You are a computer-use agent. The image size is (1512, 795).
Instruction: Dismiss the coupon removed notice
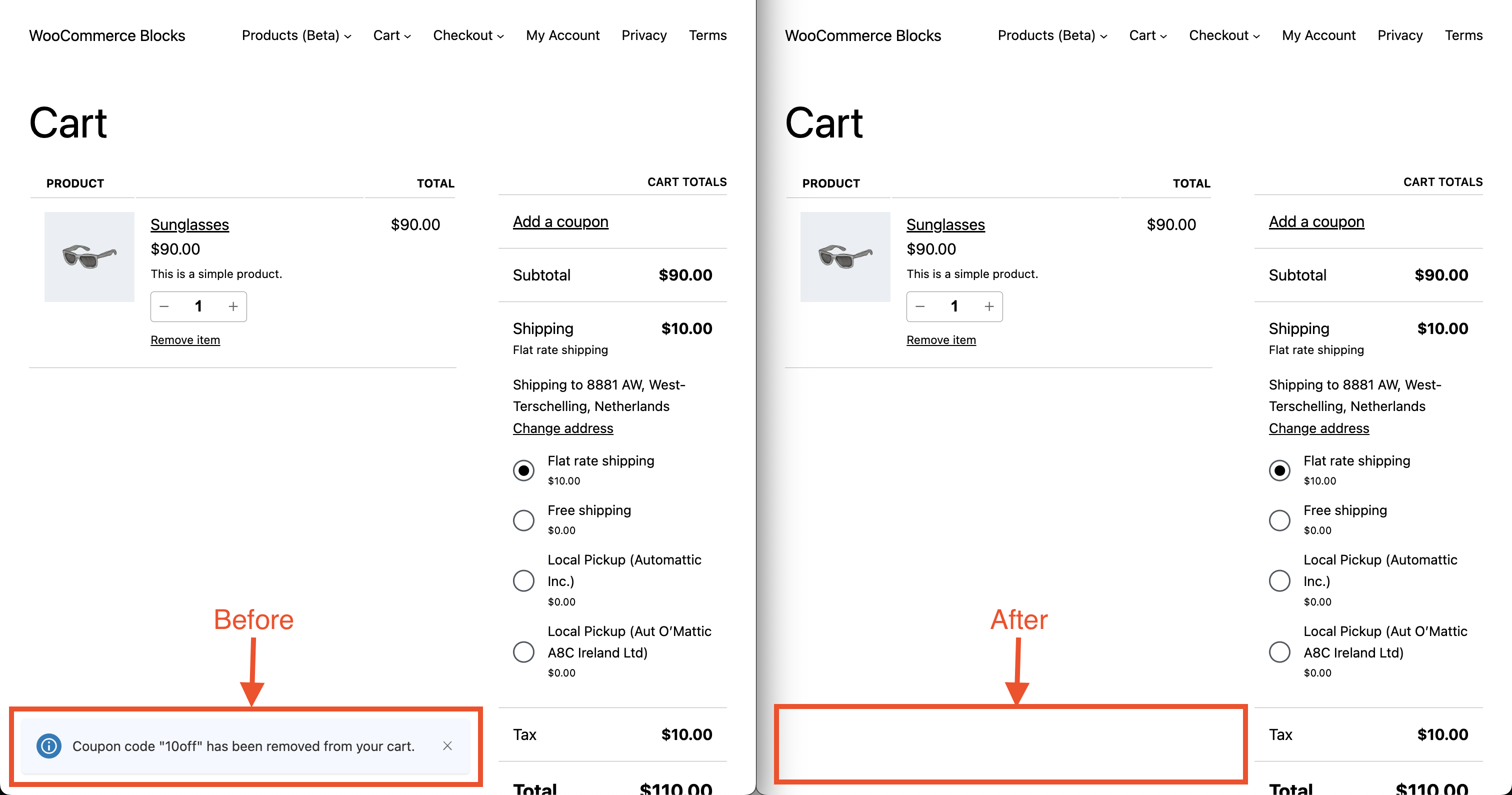(447, 745)
